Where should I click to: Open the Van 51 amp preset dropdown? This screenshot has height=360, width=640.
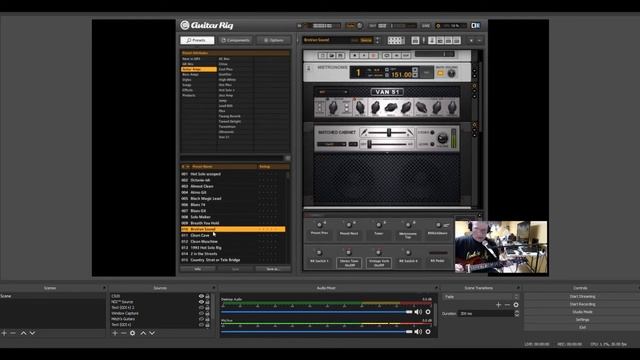click(333, 92)
